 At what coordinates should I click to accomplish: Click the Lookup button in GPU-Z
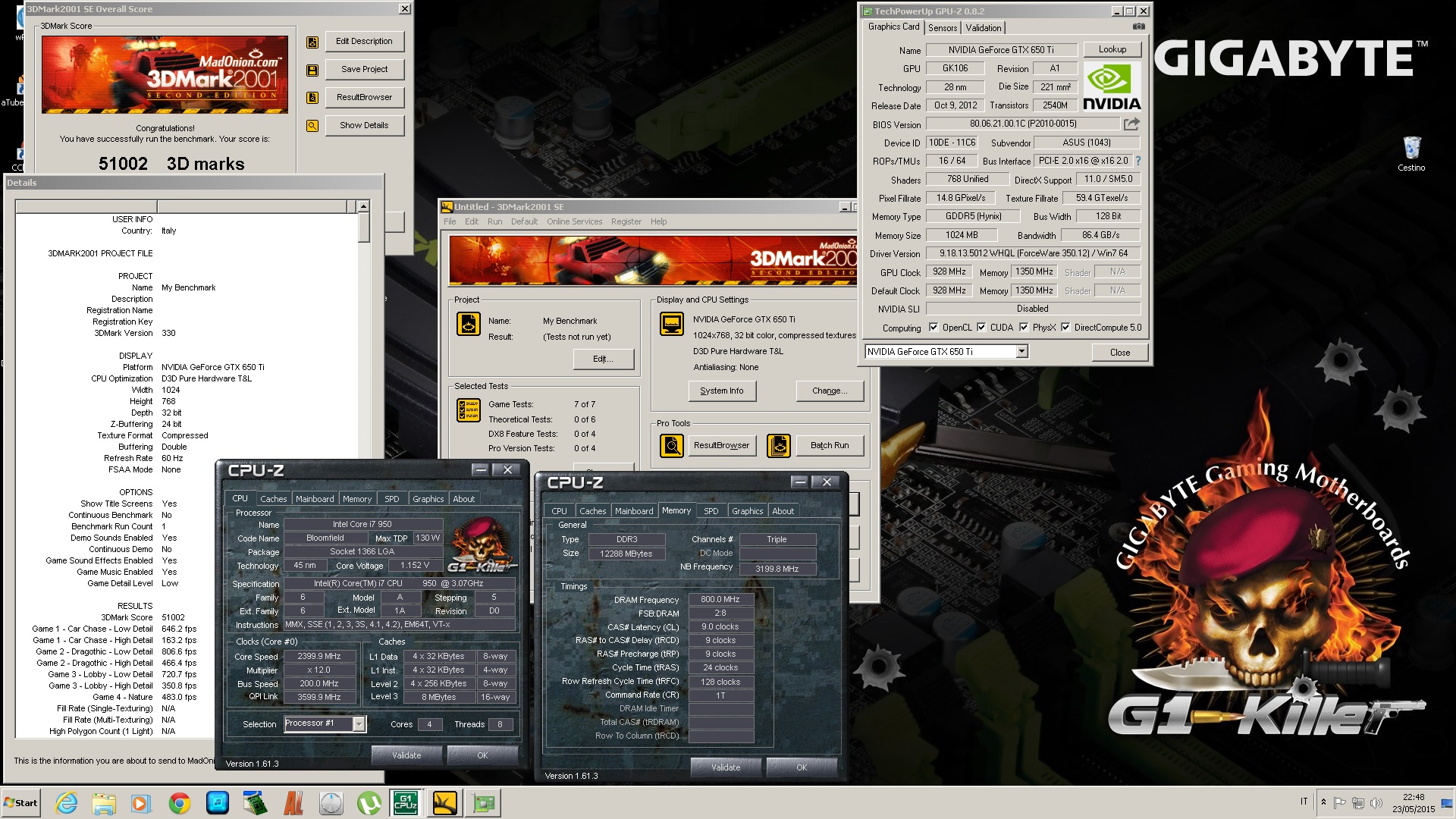(x=1112, y=49)
